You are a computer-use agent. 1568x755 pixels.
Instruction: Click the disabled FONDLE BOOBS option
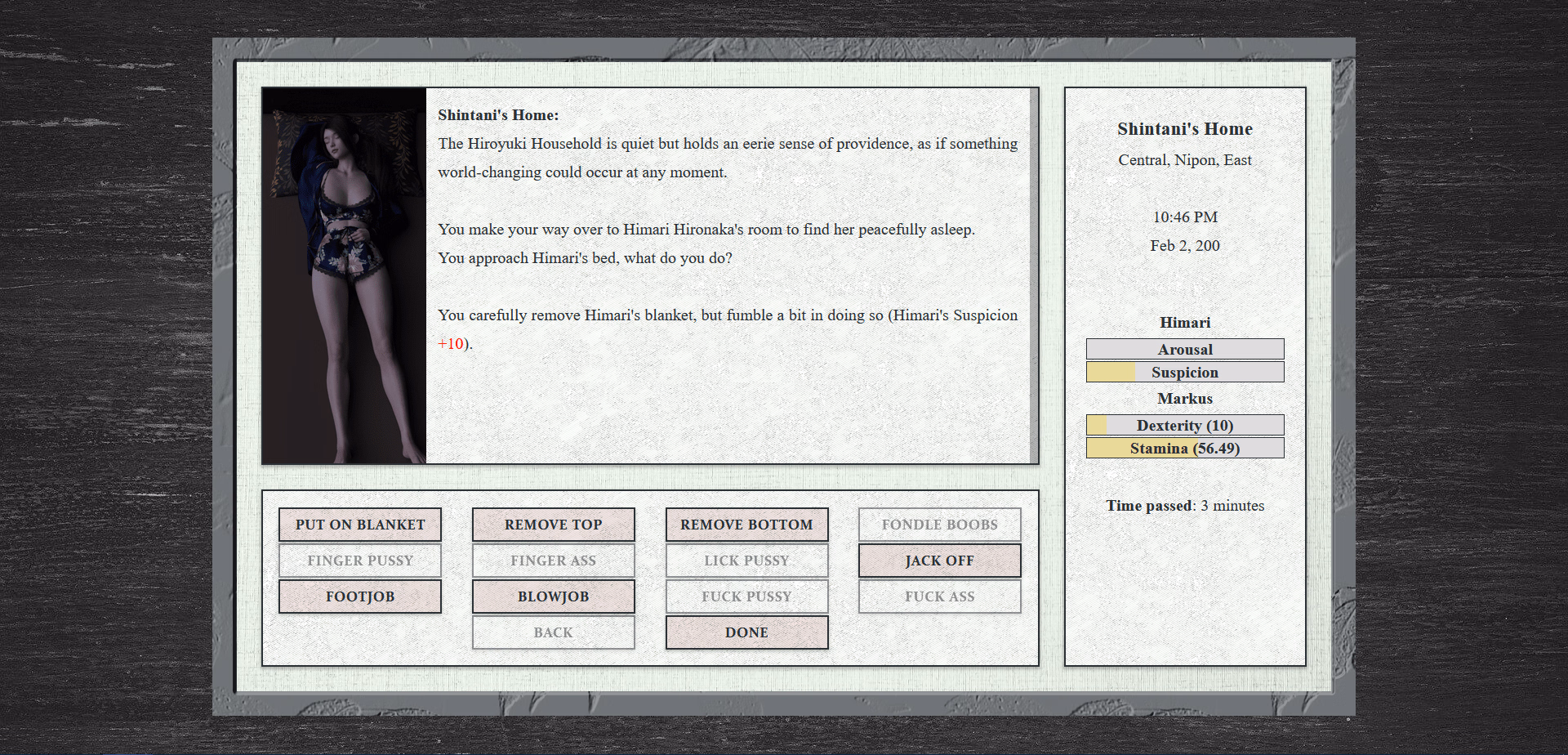pos(939,525)
